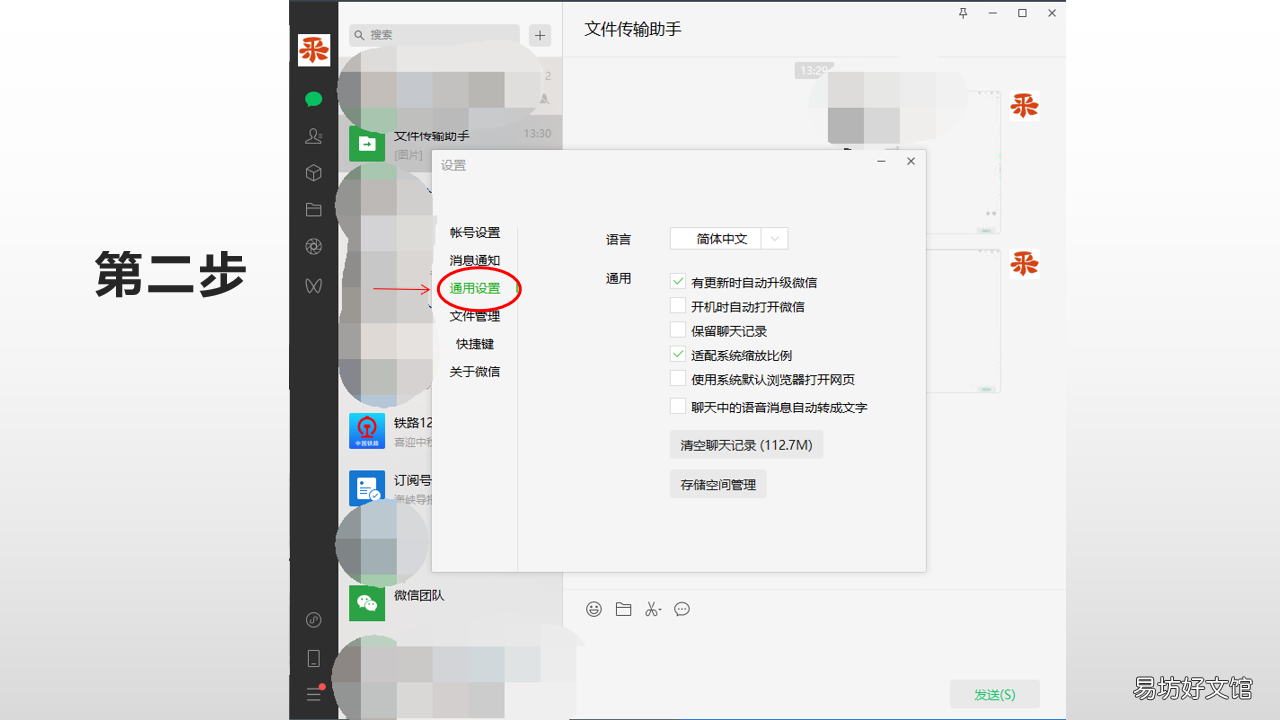Viewport: 1280px width, 720px height.
Task: Click the 订阅号 subscription icon
Action: pos(367,488)
